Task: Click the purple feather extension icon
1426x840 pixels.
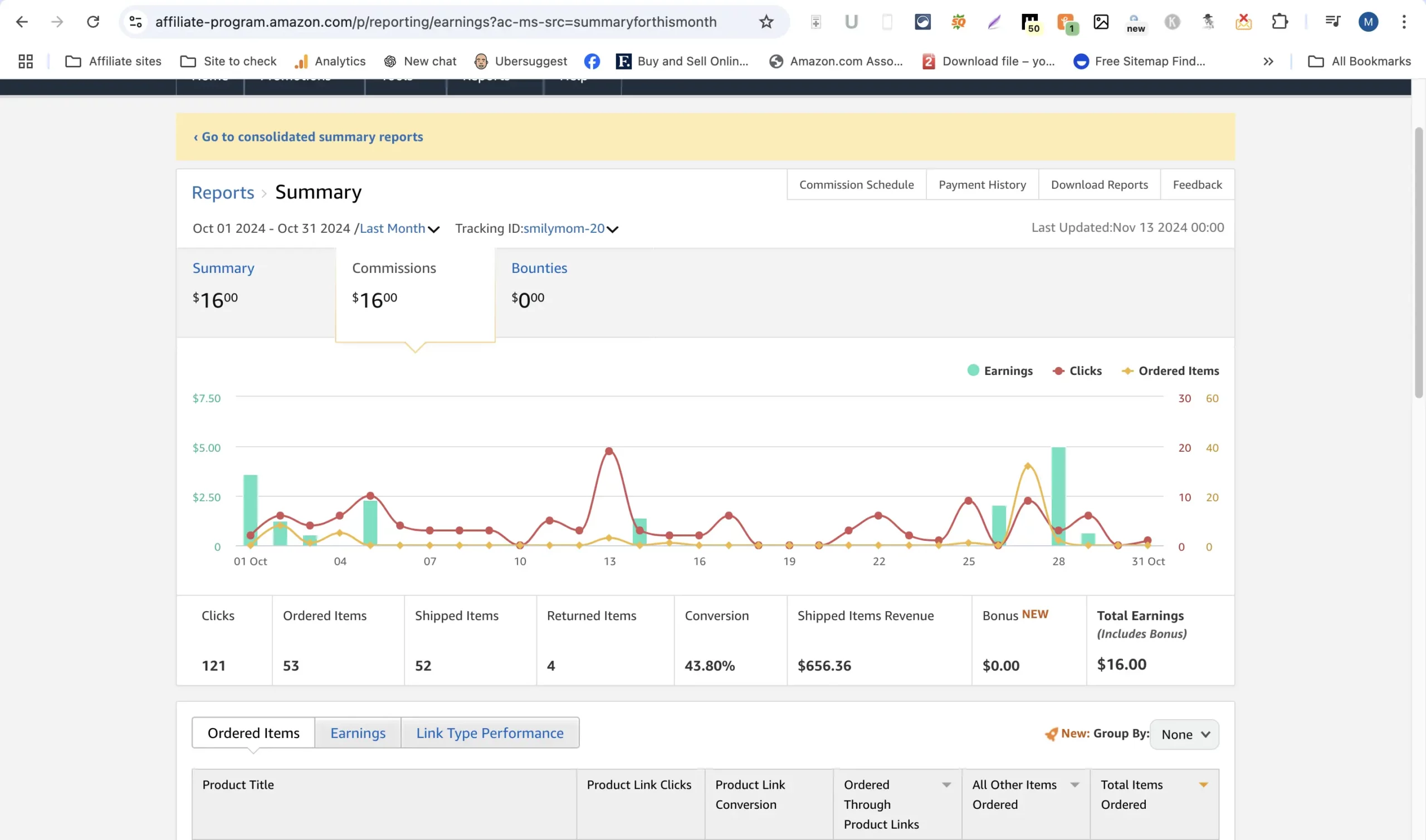Action: pyautogui.click(x=994, y=22)
